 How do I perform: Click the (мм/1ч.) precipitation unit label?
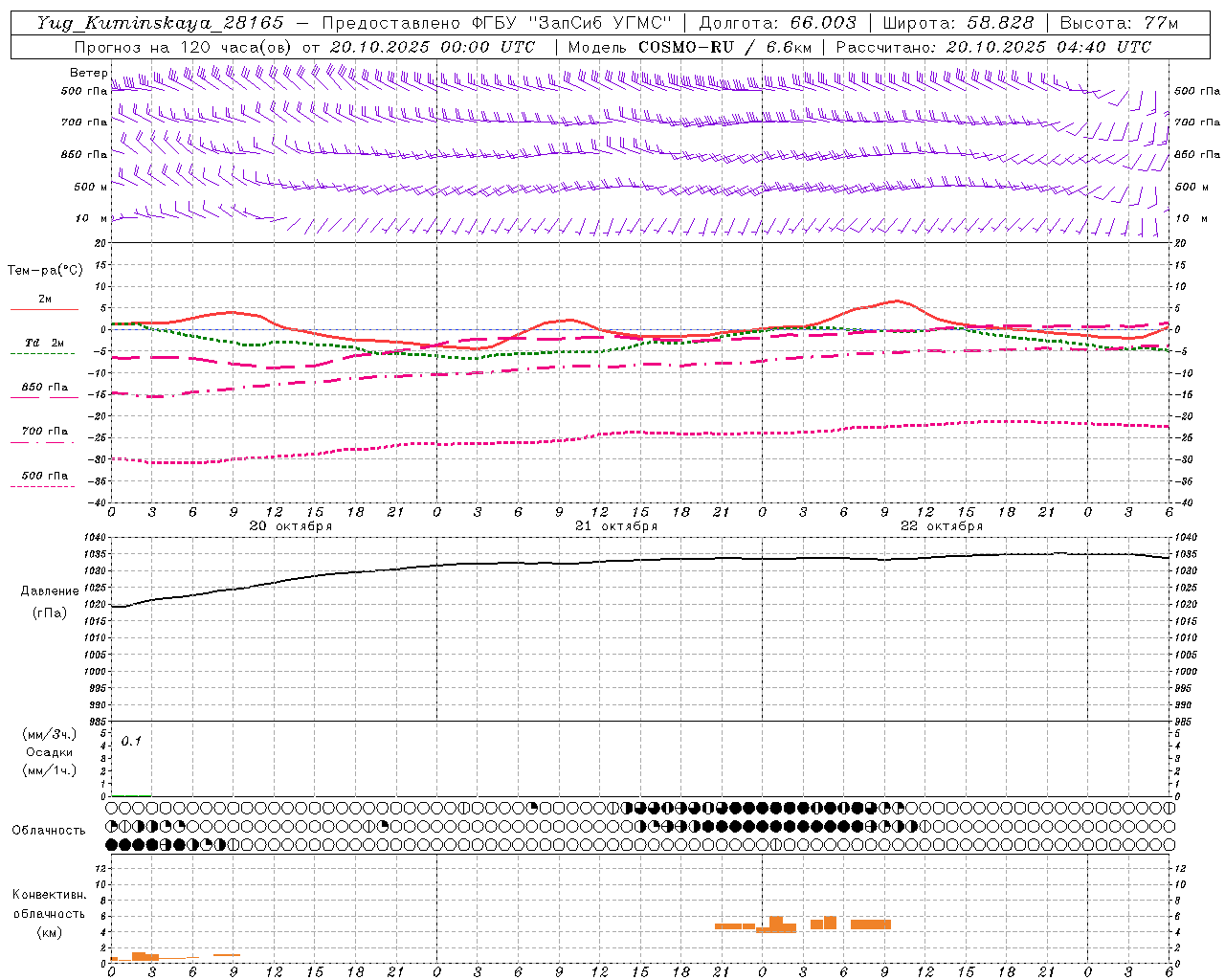[50, 769]
